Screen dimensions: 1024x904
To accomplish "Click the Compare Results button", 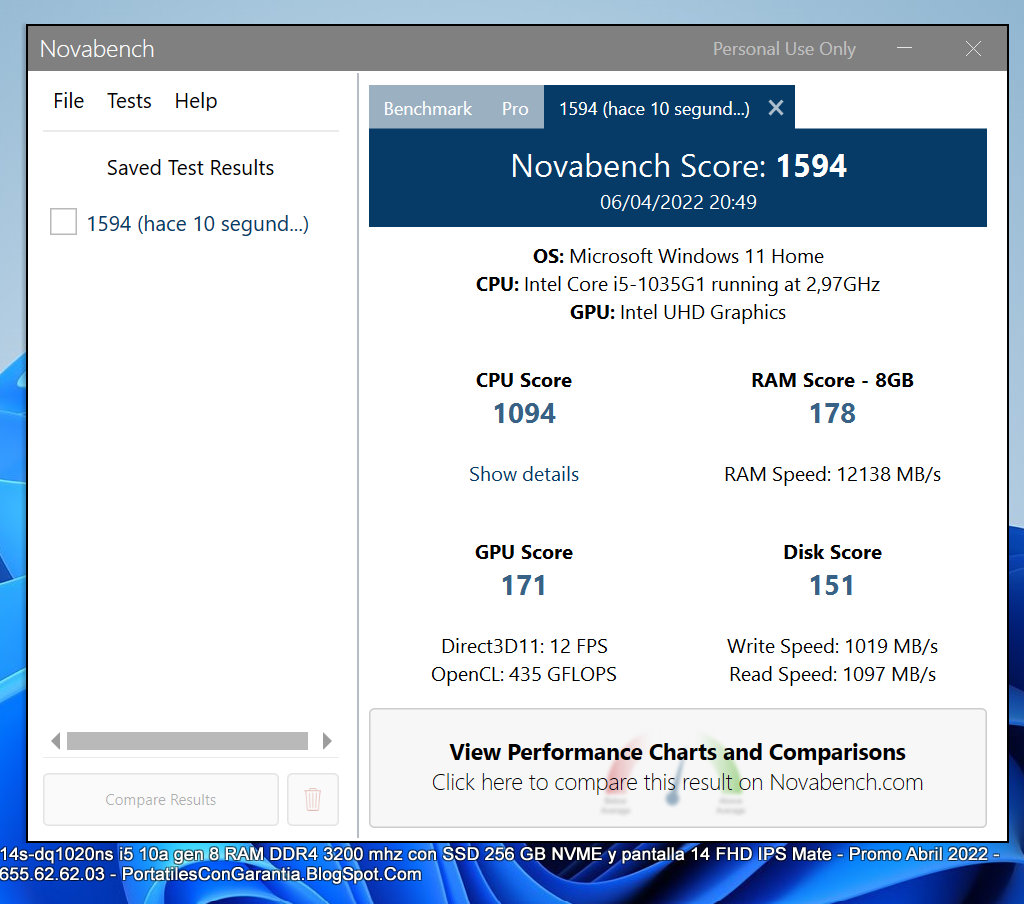I will pos(161,799).
